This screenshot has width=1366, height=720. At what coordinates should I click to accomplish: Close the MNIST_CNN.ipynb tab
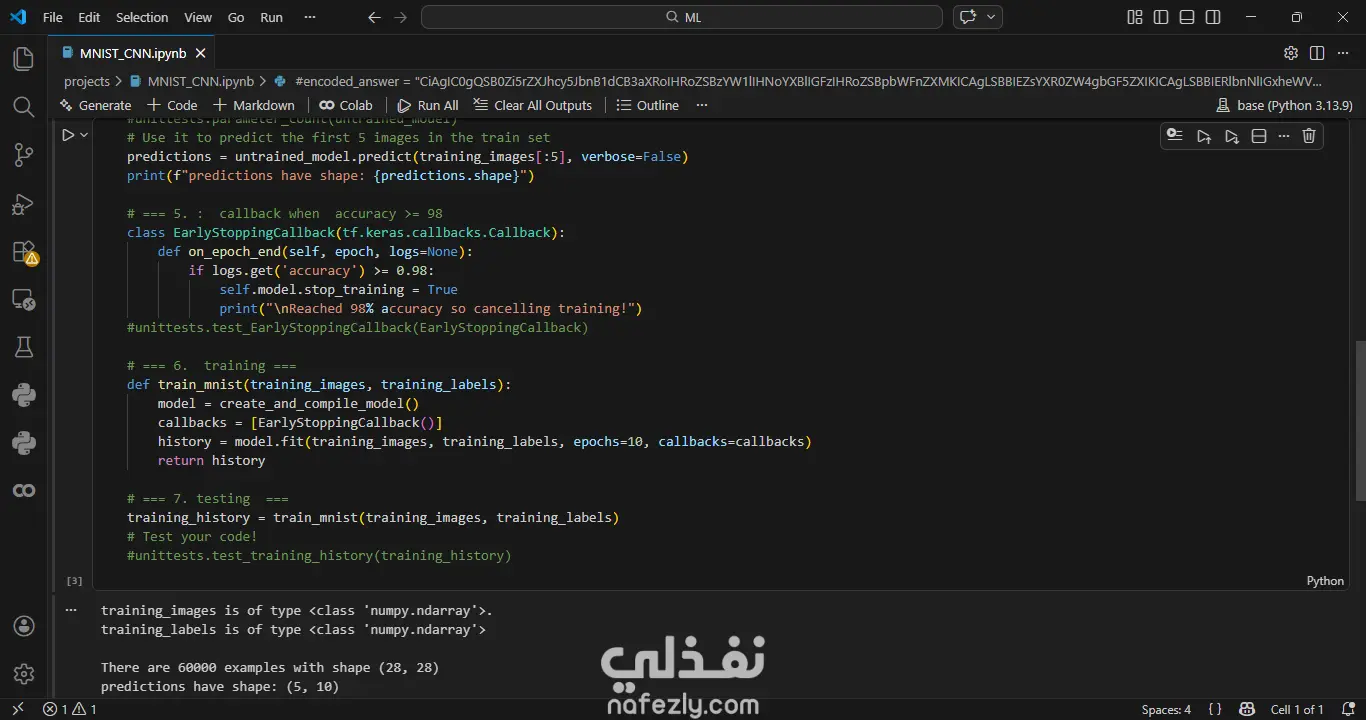(x=201, y=53)
